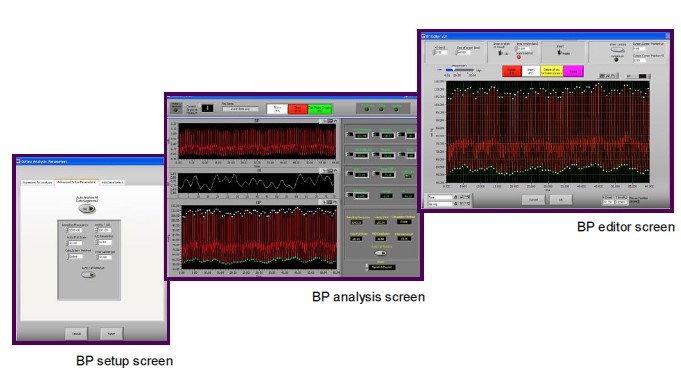Click the Calculation Method selector in setup panel
The width and height of the screenshot is (681, 387).
point(75,256)
